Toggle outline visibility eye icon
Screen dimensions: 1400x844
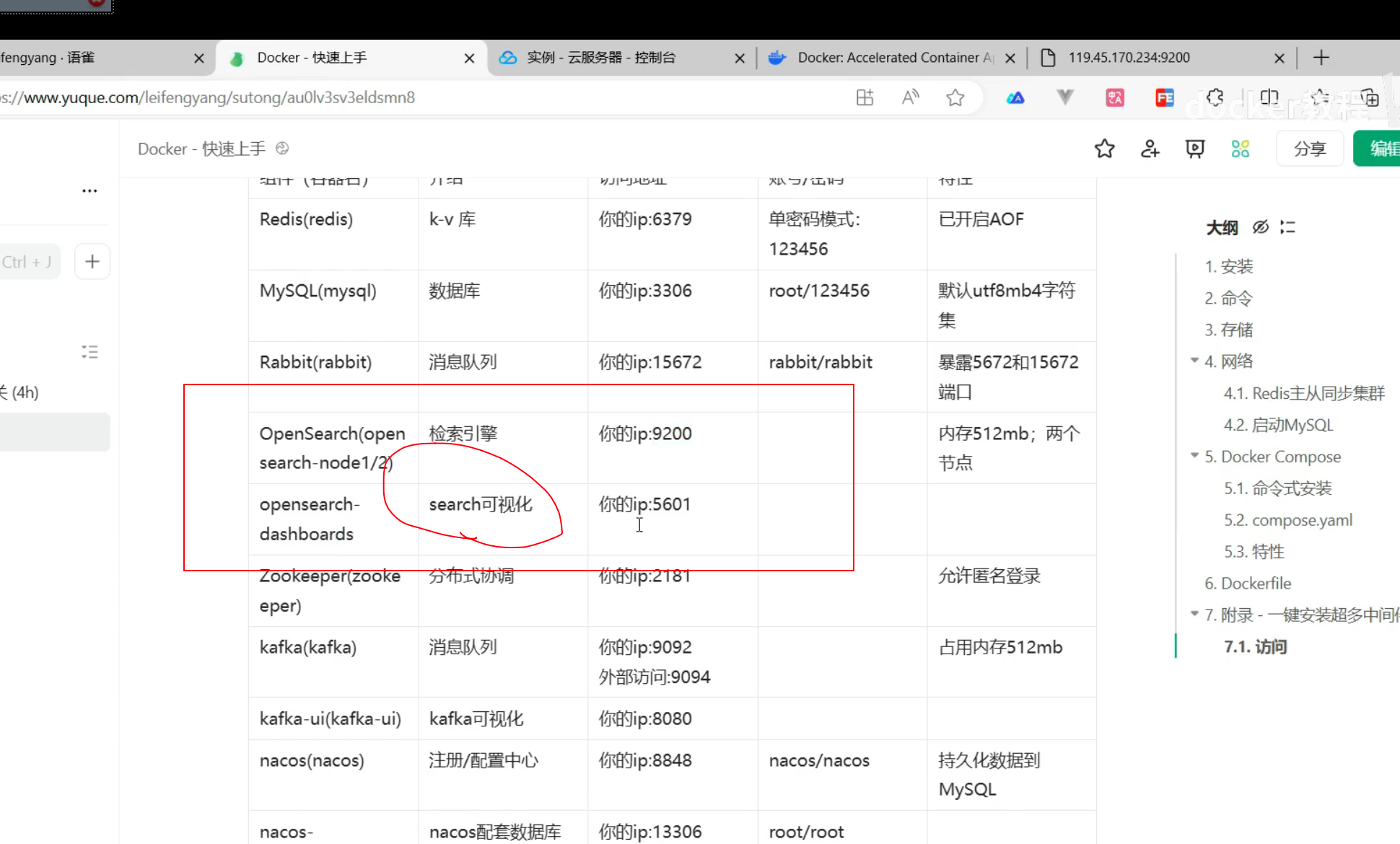coord(1260,227)
